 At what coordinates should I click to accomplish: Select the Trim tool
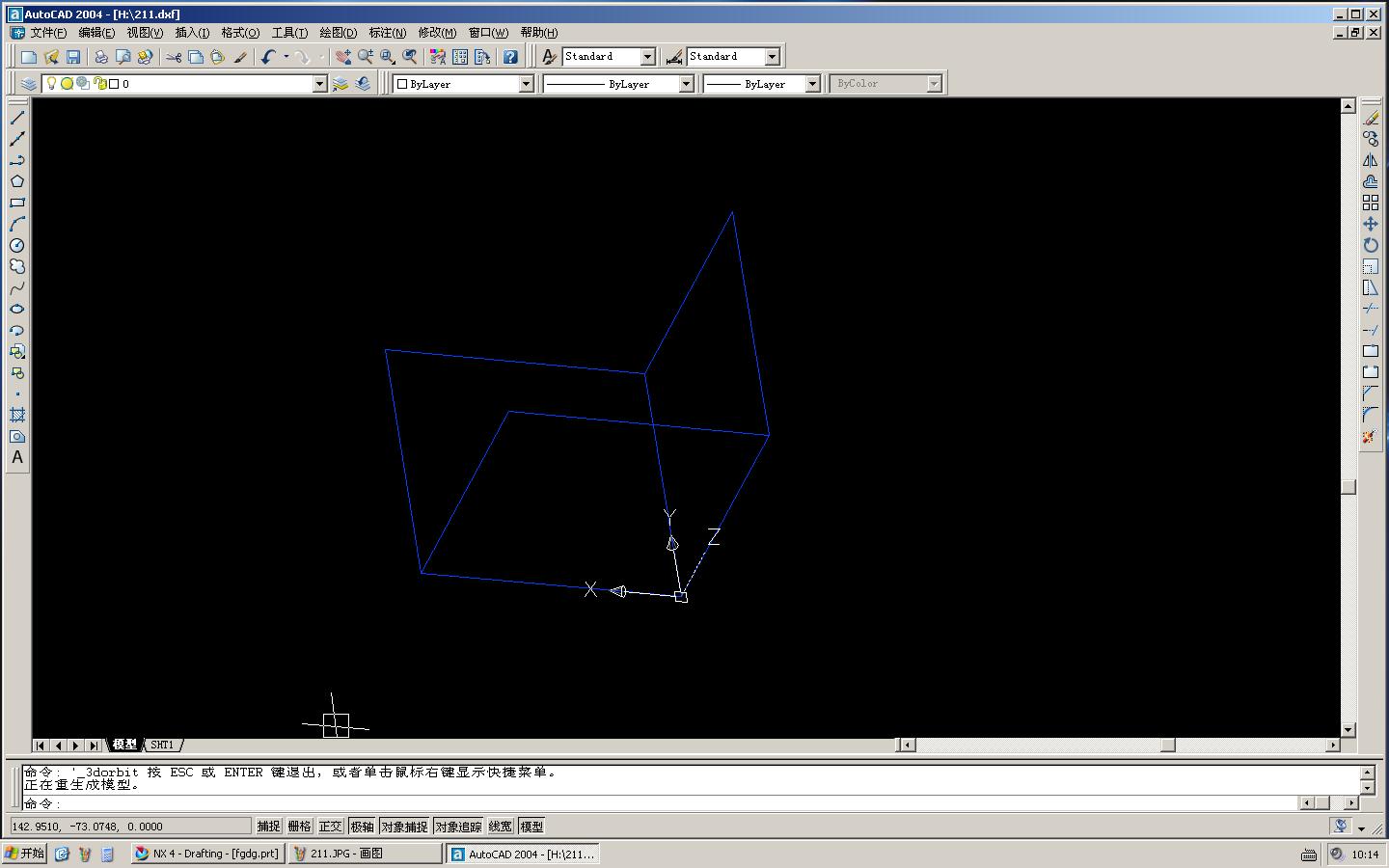click(1371, 309)
